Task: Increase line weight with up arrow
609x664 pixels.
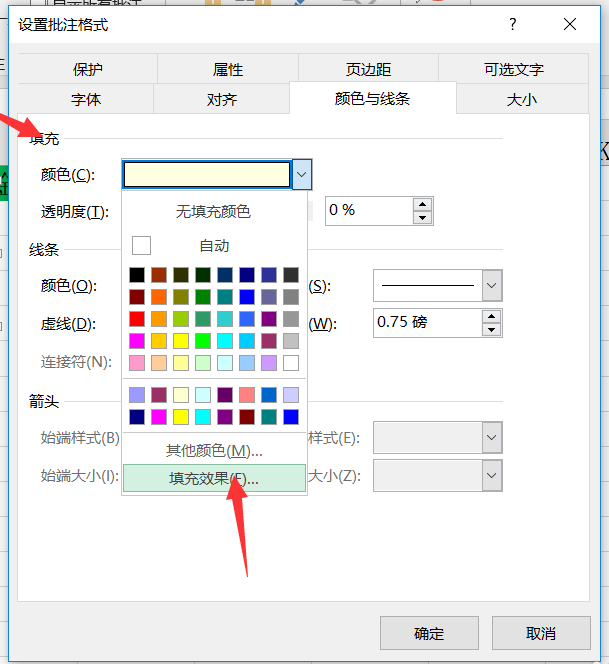Action: [491, 316]
